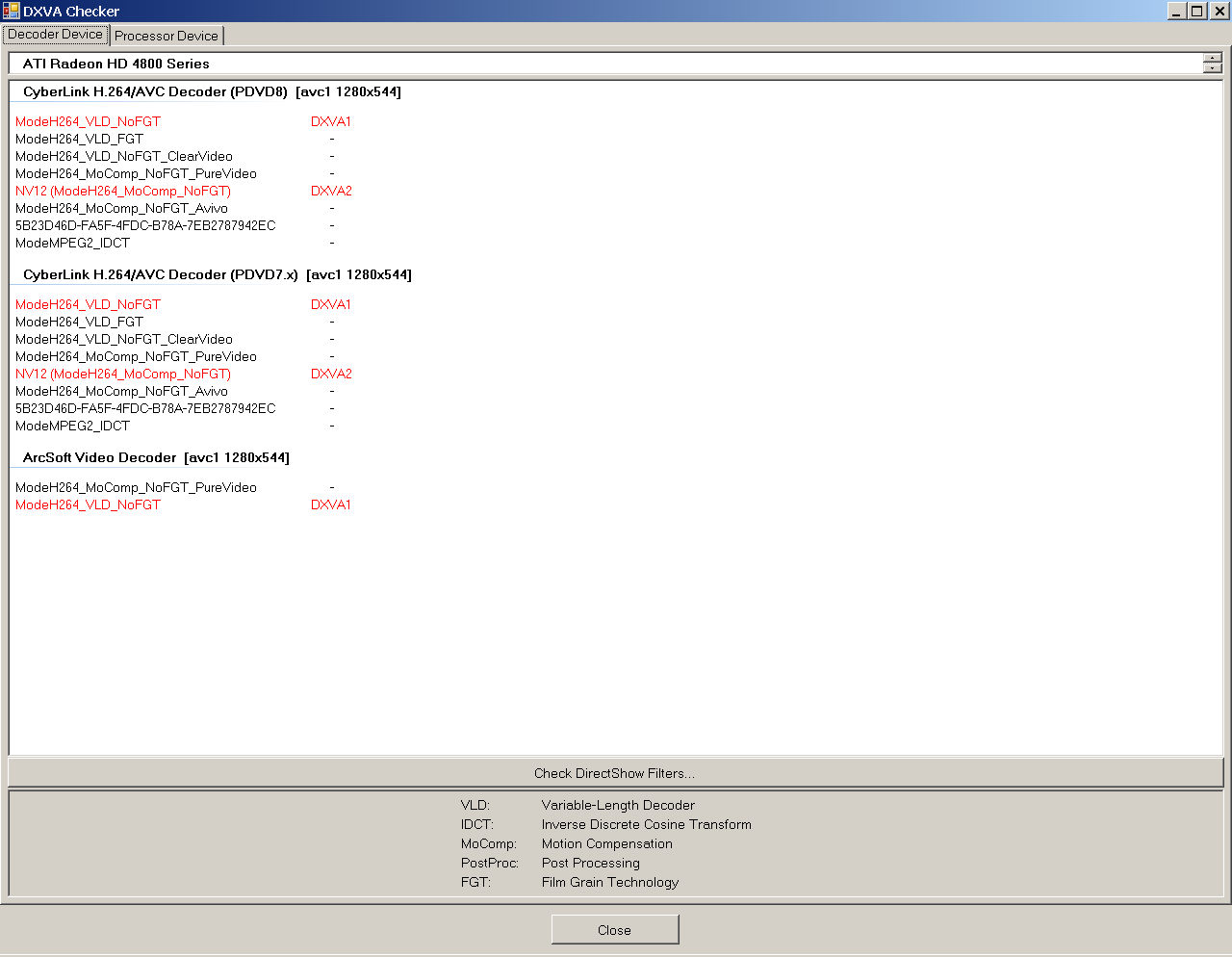
Task: Close the window using the title bar X
Action: [1219, 11]
